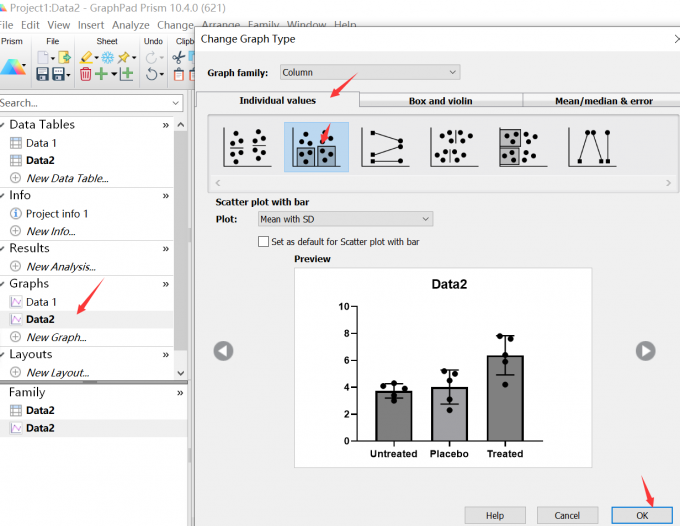Expand new file dropdown arrow
The image size is (680, 526).
tap(52, 58)
